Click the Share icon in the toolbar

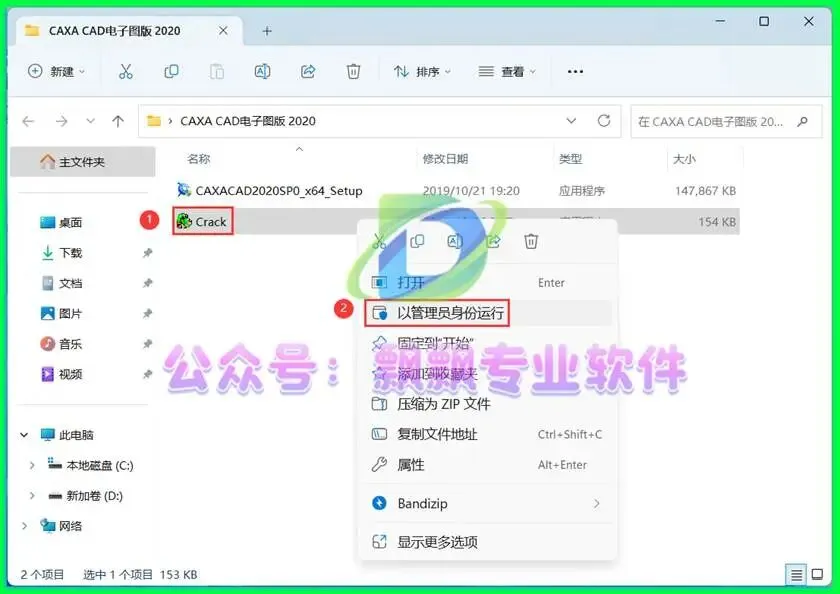pos(308,71)
